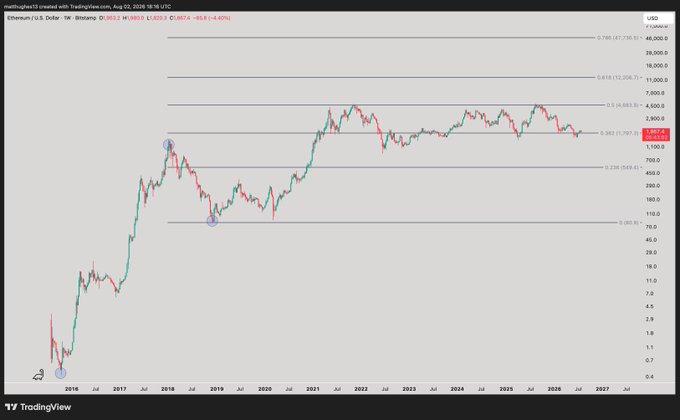This screenshot has height=420, width=680.
Task: Select the circle marker at the 2018 peak
Action: point(169,145)
